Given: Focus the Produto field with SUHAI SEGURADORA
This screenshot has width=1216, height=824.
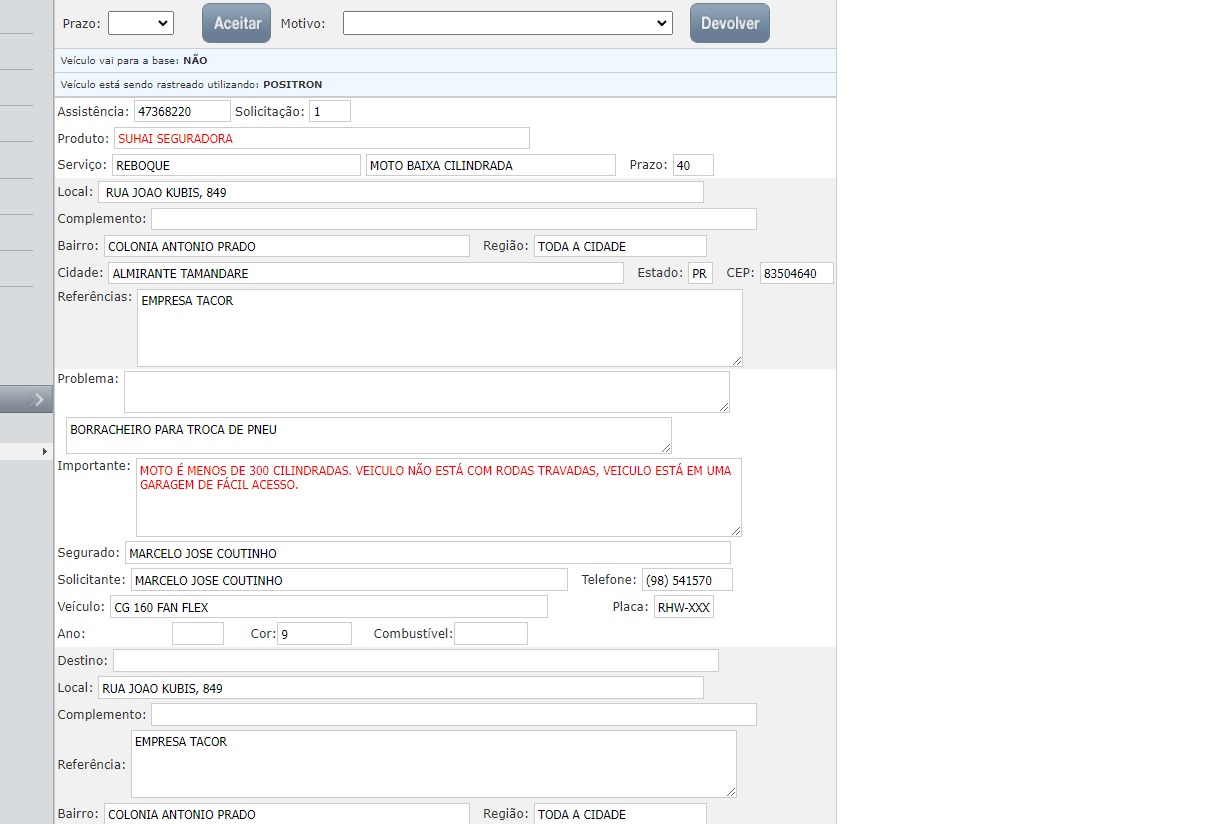Looking at the screenshot, I should point(321,138).
